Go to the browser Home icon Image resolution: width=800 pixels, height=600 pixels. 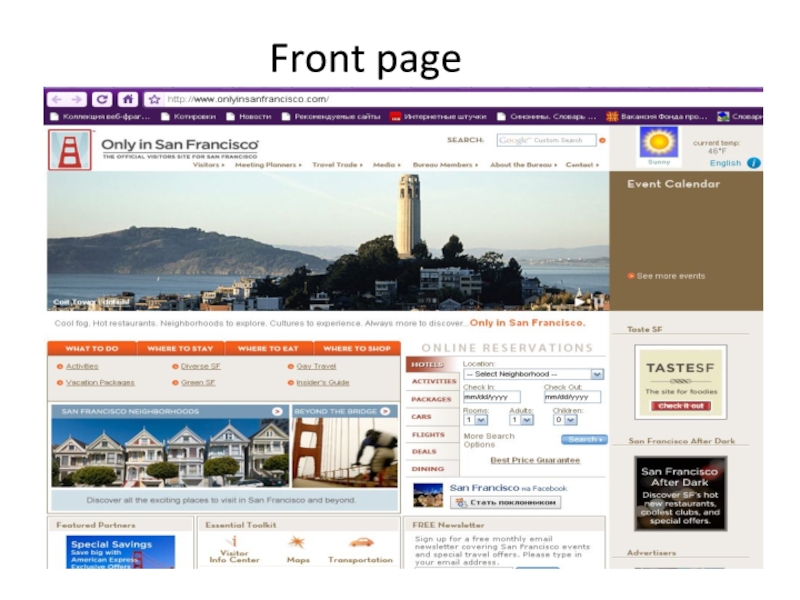(x=128, y=99)
